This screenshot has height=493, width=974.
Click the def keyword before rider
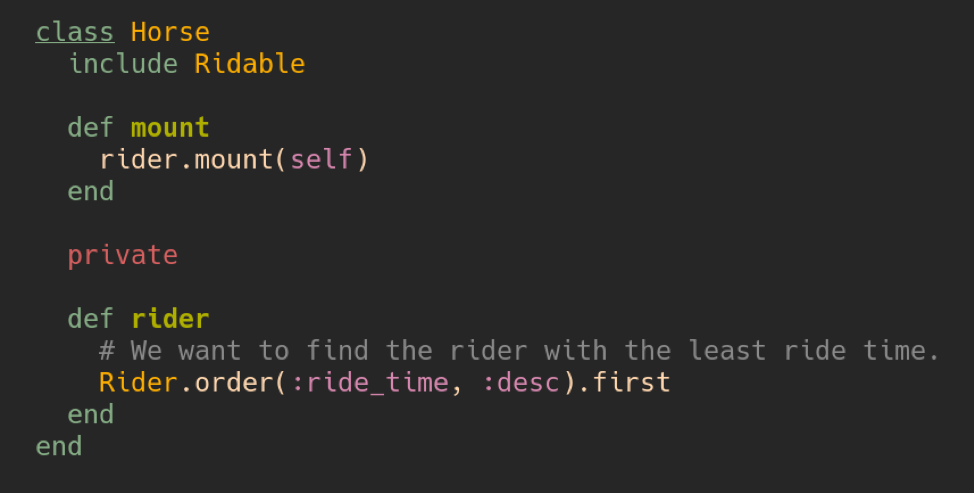91,319
